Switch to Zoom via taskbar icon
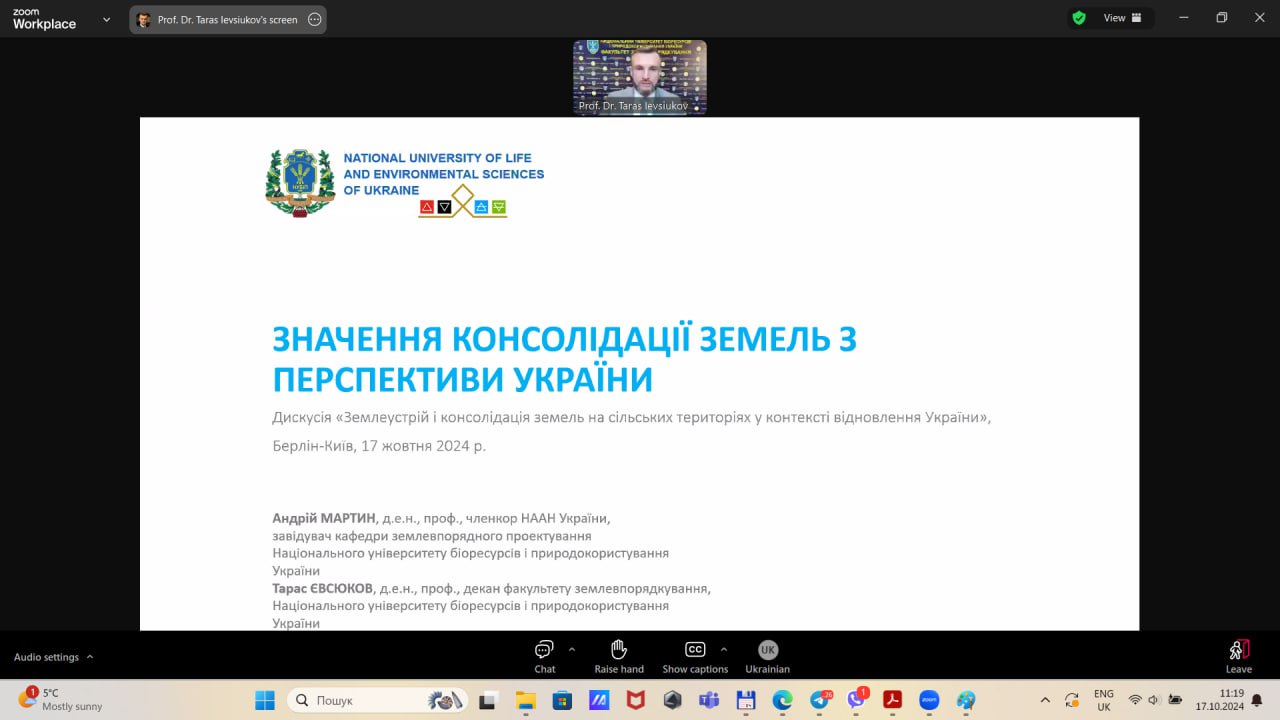 (x=929, y=700)
